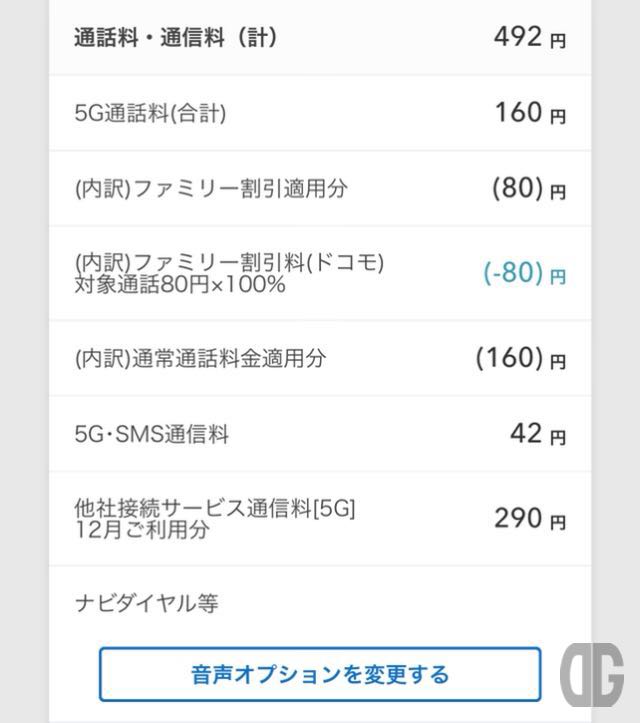Click the blue (-80) 円 discount value

coord(524,273)
